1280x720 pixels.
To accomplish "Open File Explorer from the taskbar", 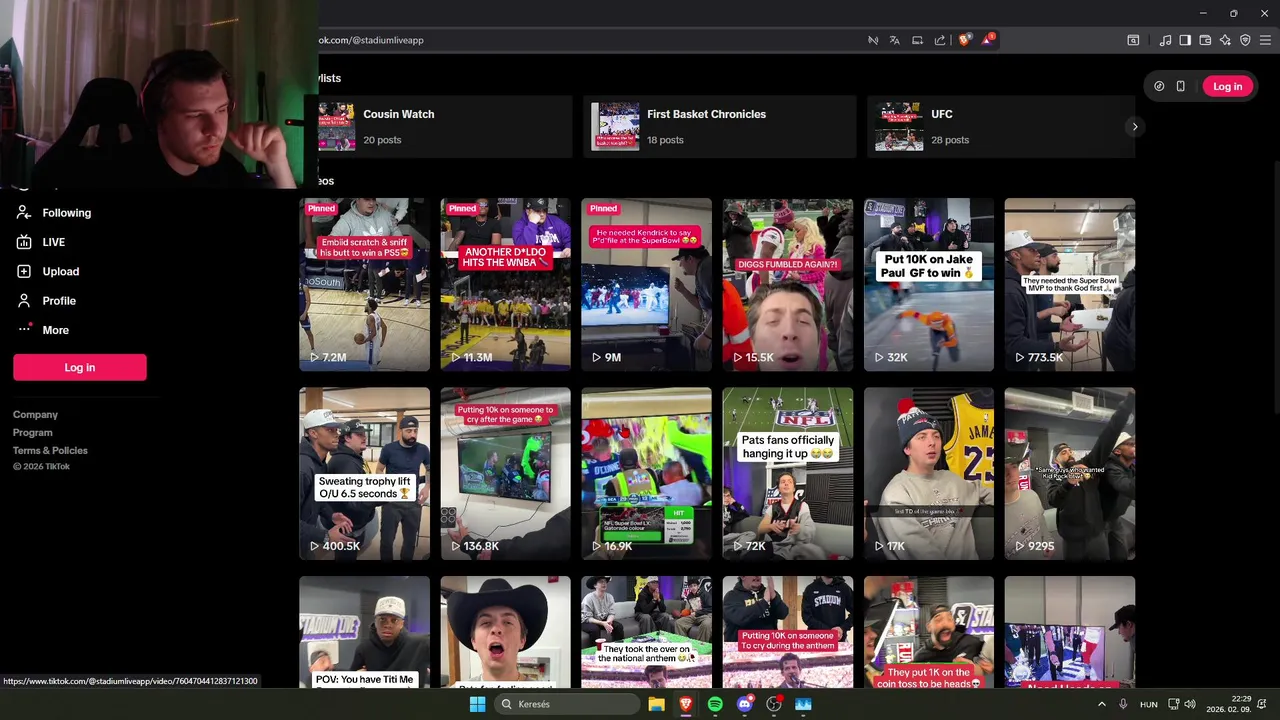I will click(x=656, y=704).
